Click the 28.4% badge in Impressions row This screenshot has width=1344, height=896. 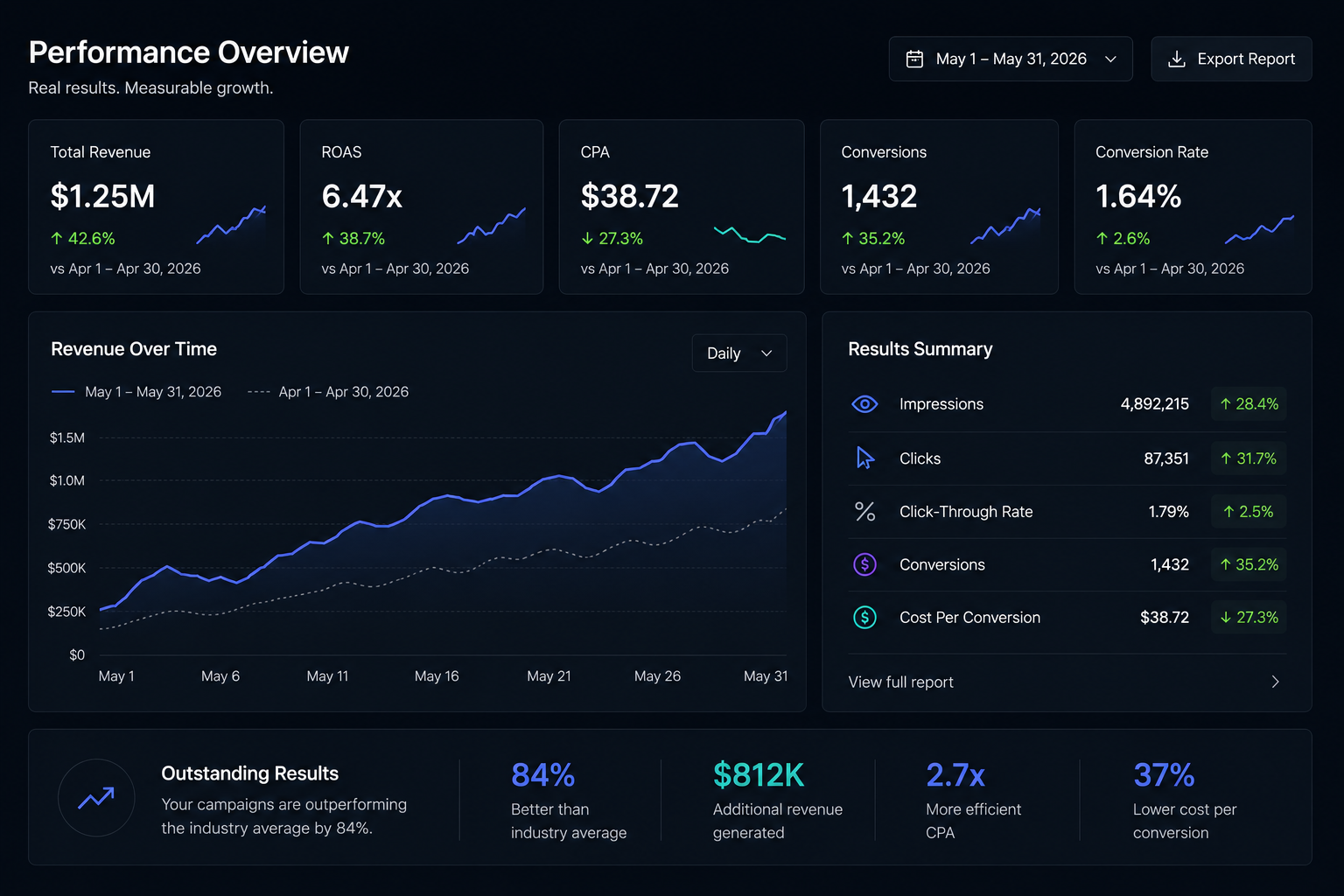tap(1249, 404)
